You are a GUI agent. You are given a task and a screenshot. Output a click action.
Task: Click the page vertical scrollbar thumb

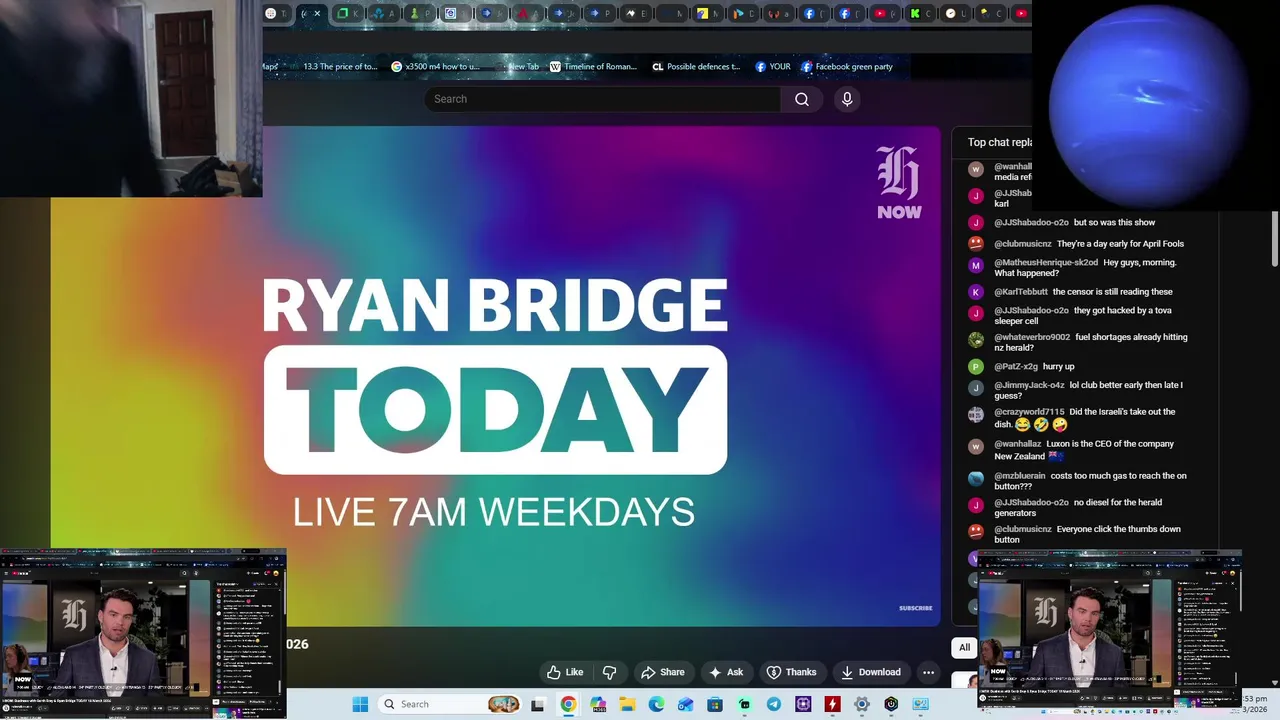pyautogui.click(x=1275, y=240)
